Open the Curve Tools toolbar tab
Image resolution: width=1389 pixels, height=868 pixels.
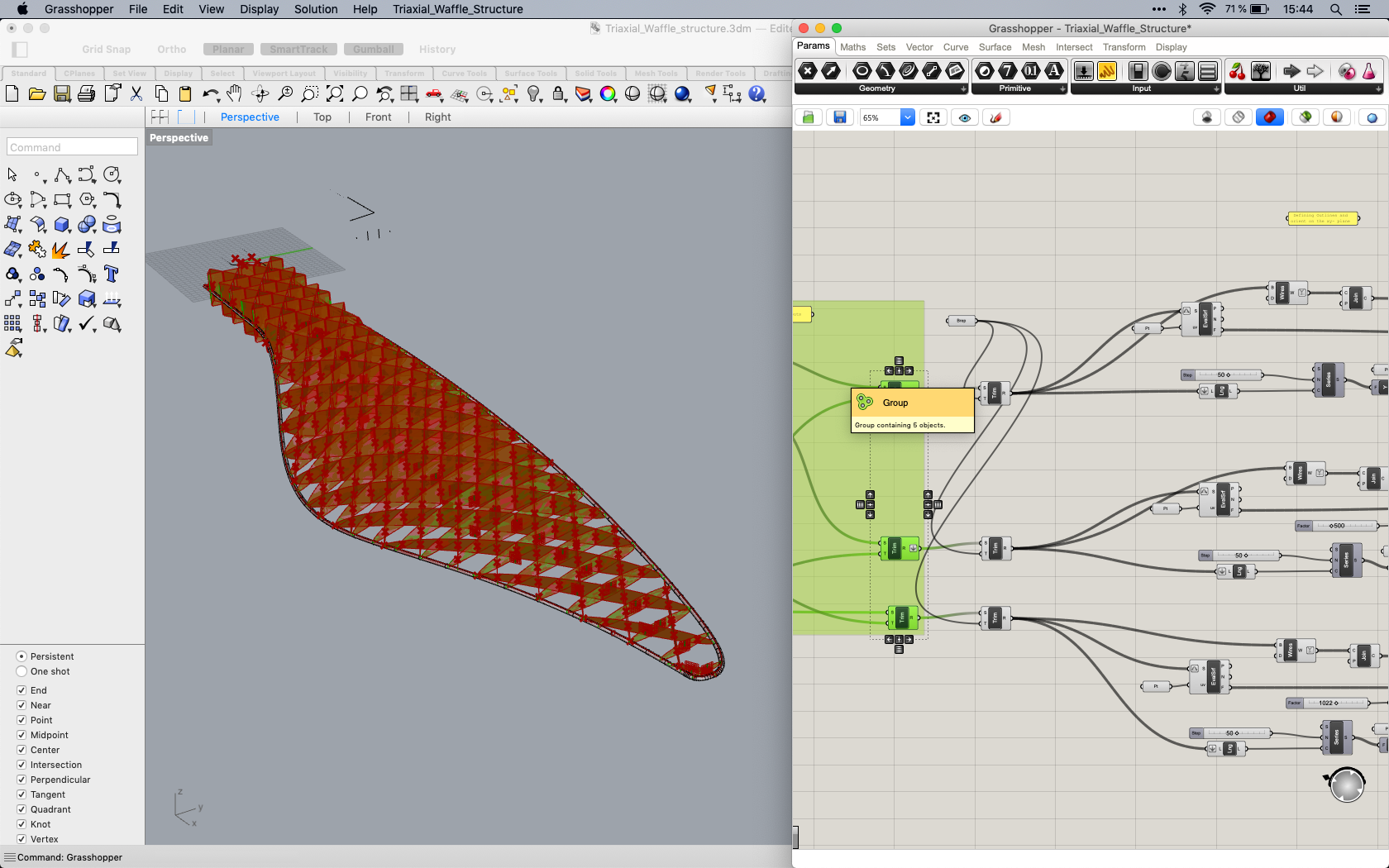(x=464, y=74)
